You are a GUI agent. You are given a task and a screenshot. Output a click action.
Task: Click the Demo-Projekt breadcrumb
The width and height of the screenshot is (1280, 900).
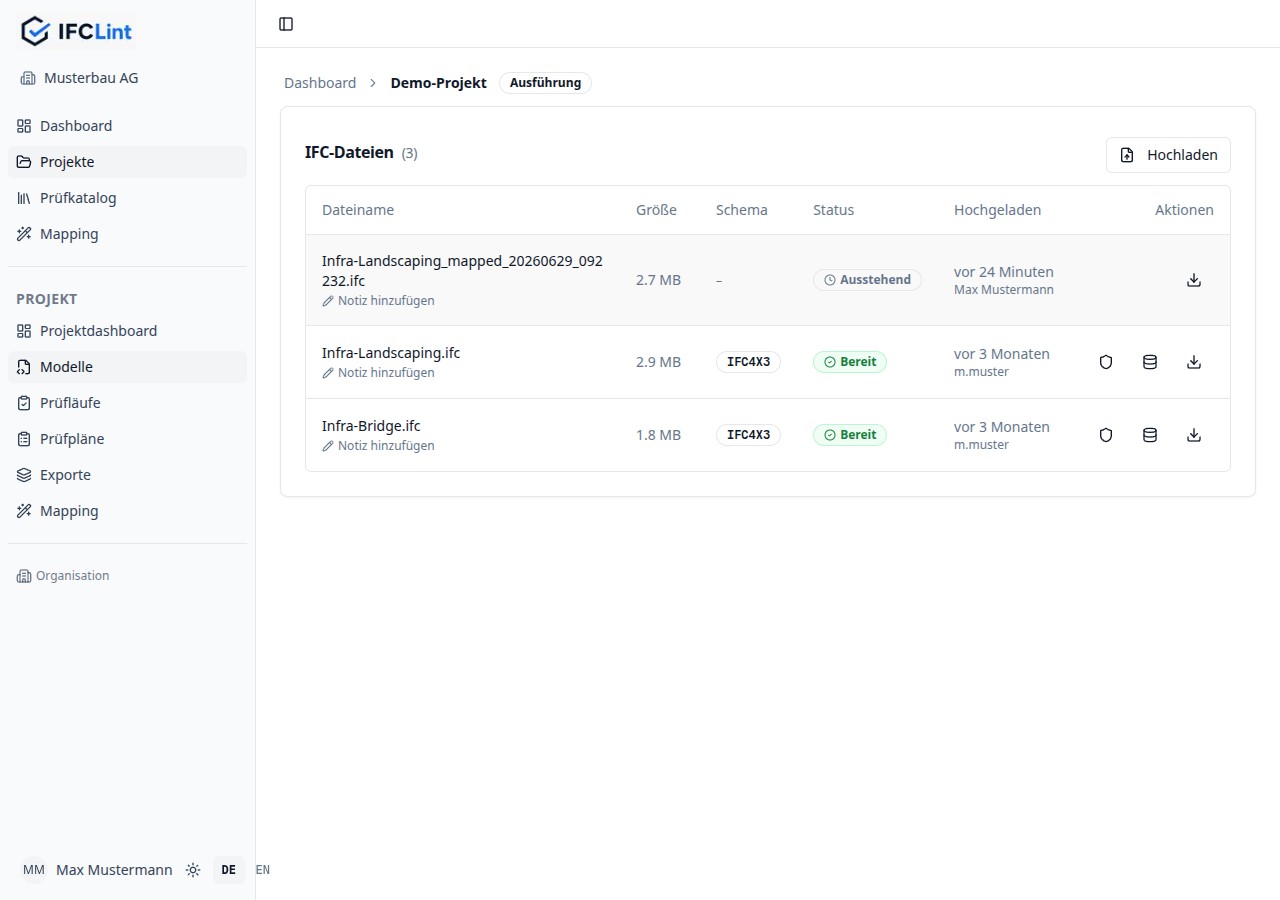438,83
